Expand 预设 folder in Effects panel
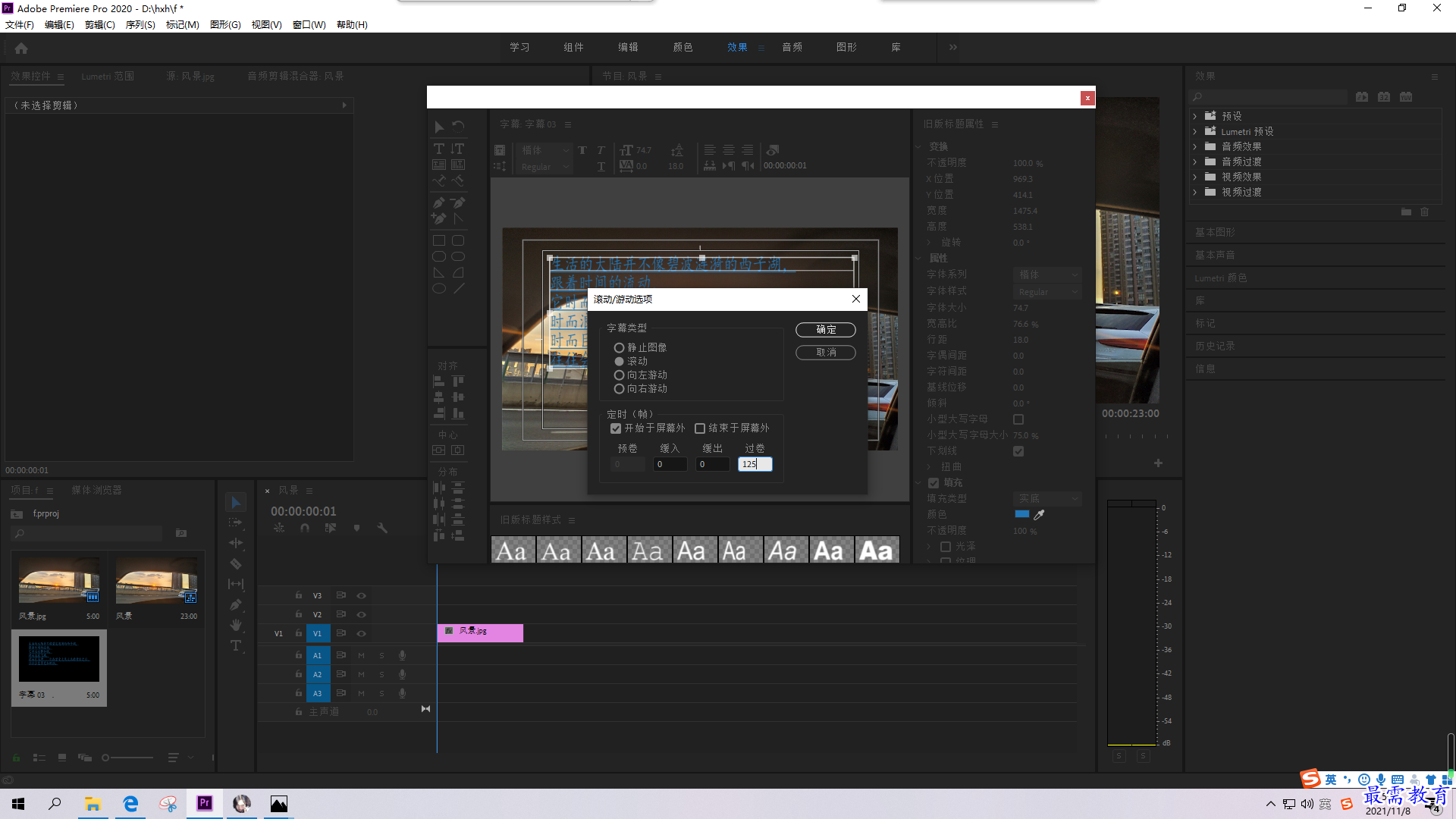Viewport: 1456px width, 819px height. pos(1195,116)
